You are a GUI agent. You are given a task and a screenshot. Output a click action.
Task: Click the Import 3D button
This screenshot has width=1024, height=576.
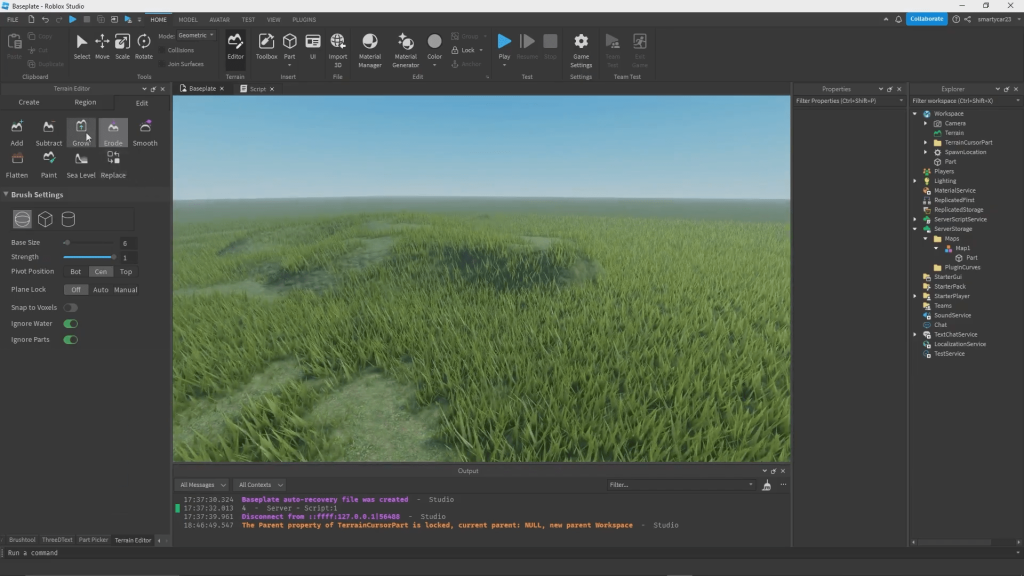pos(338,50)
